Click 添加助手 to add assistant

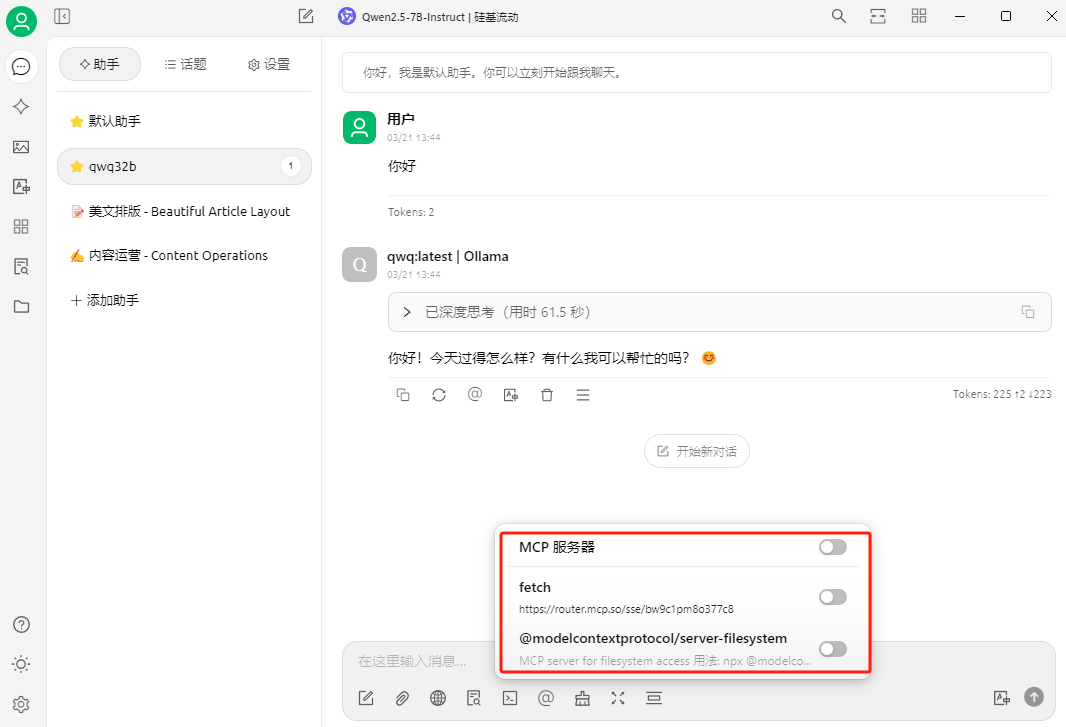tap(105, 300)
